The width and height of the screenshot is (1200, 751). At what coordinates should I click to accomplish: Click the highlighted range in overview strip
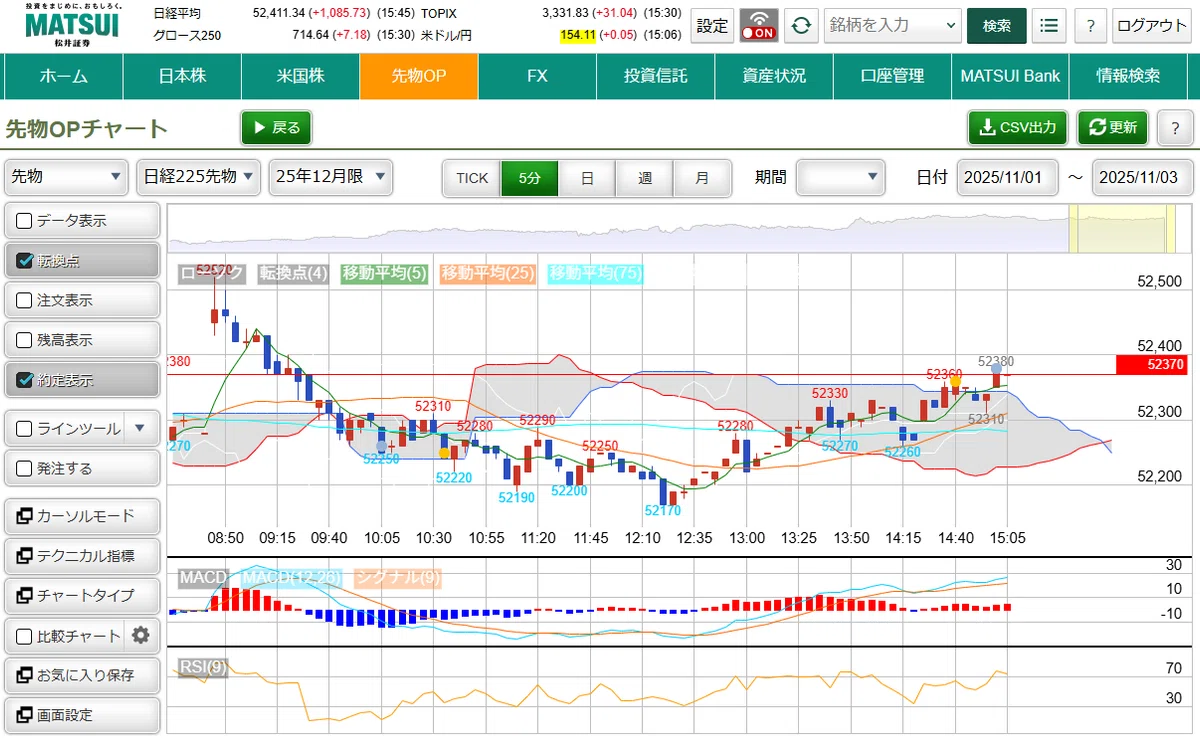tap(1119, 229)
